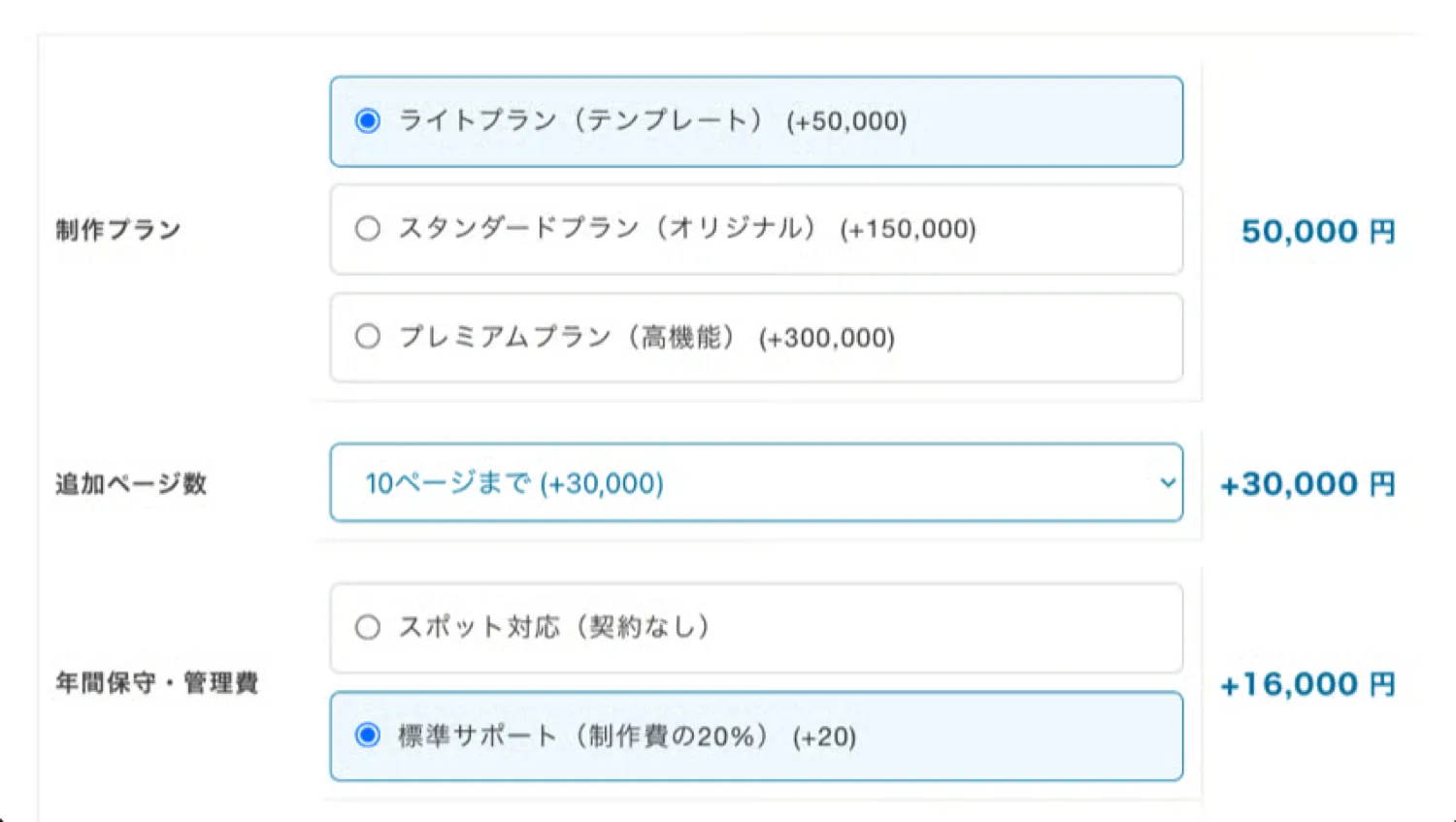Open the 10ページまで dropdown
This screenshot has height=822, width=1456.
(x=738, y=483)
